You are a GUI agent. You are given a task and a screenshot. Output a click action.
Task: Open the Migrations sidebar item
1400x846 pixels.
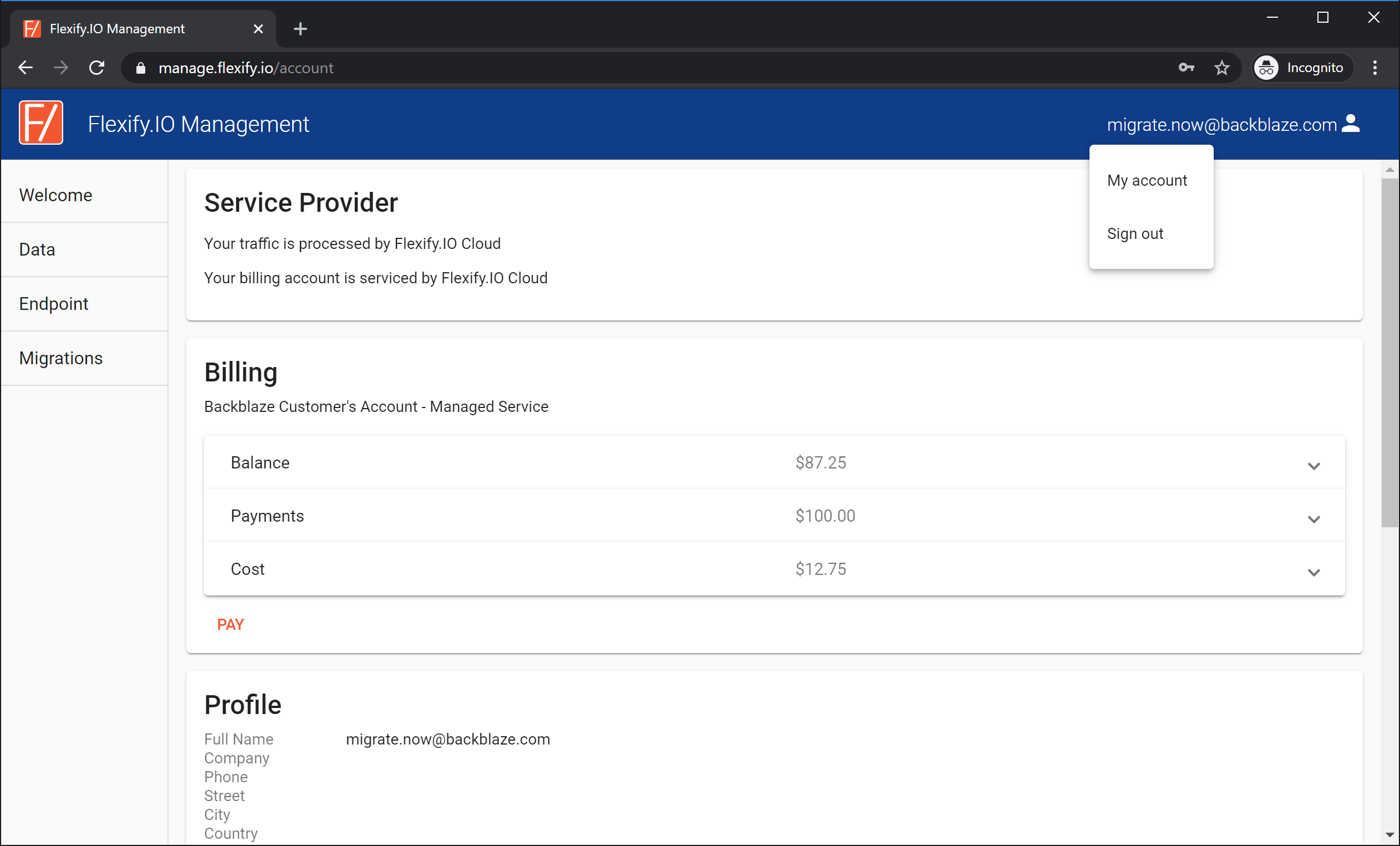(x=84, y=358)
